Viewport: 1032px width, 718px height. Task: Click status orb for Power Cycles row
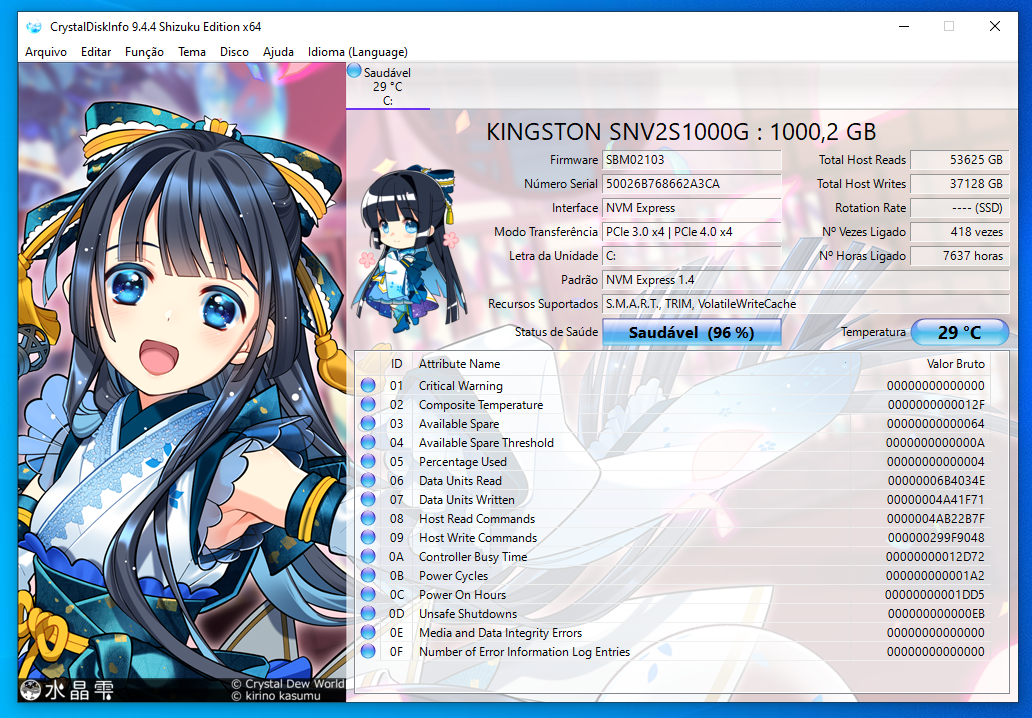[368, 575]
